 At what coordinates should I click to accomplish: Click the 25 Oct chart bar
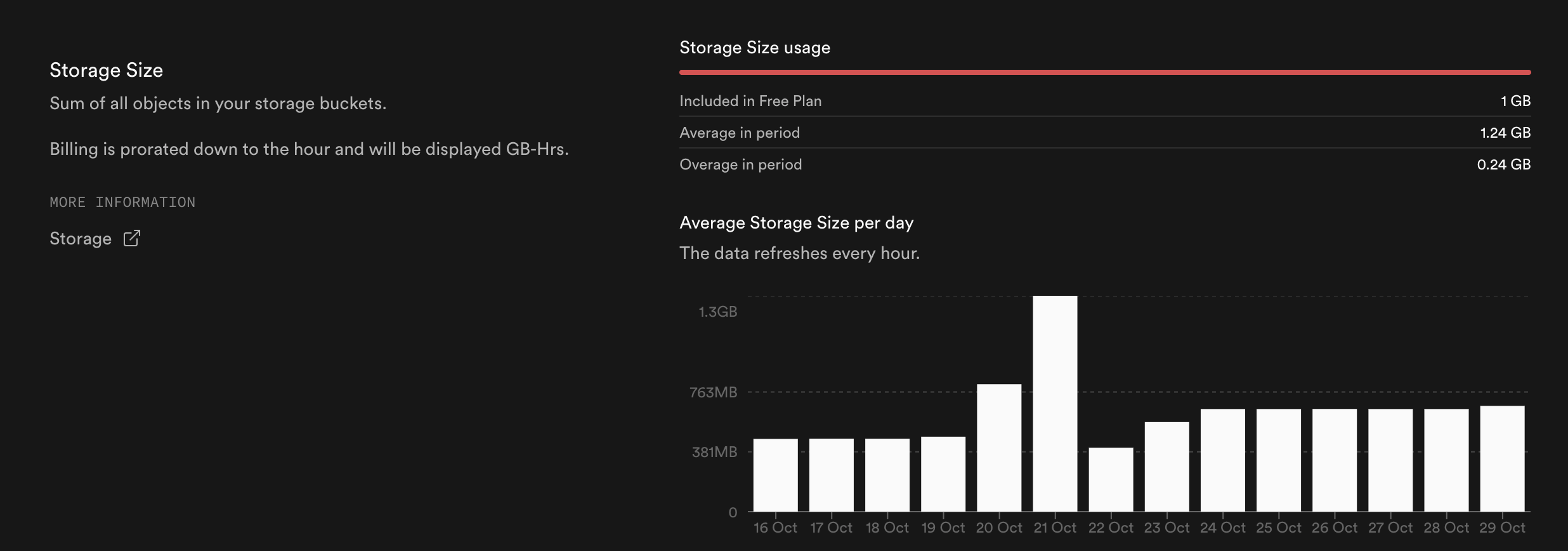pyautogui.click(x=1278, y=460)
